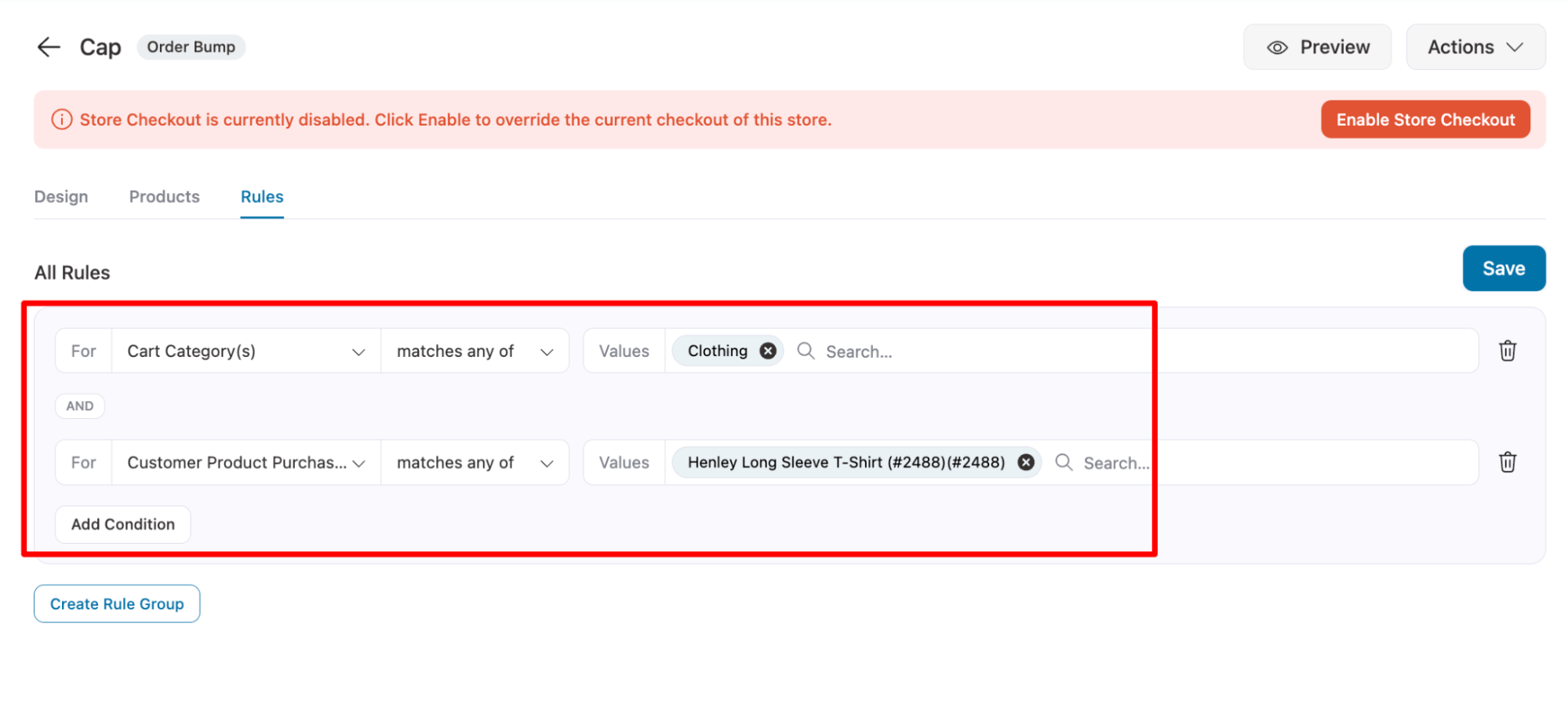1568x703 pixels.
Task: Click Enable Store Checkout button
Action: click(x=1425, y=119)
